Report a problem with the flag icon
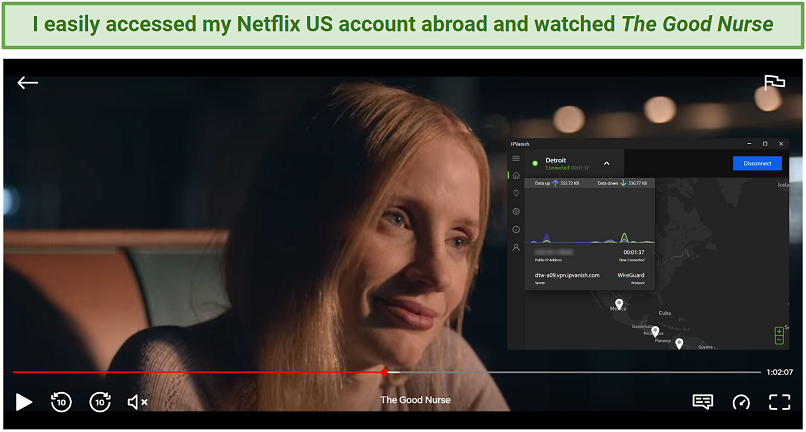The width and height of the screenshot is (806, 432). (x=774, y=82)
